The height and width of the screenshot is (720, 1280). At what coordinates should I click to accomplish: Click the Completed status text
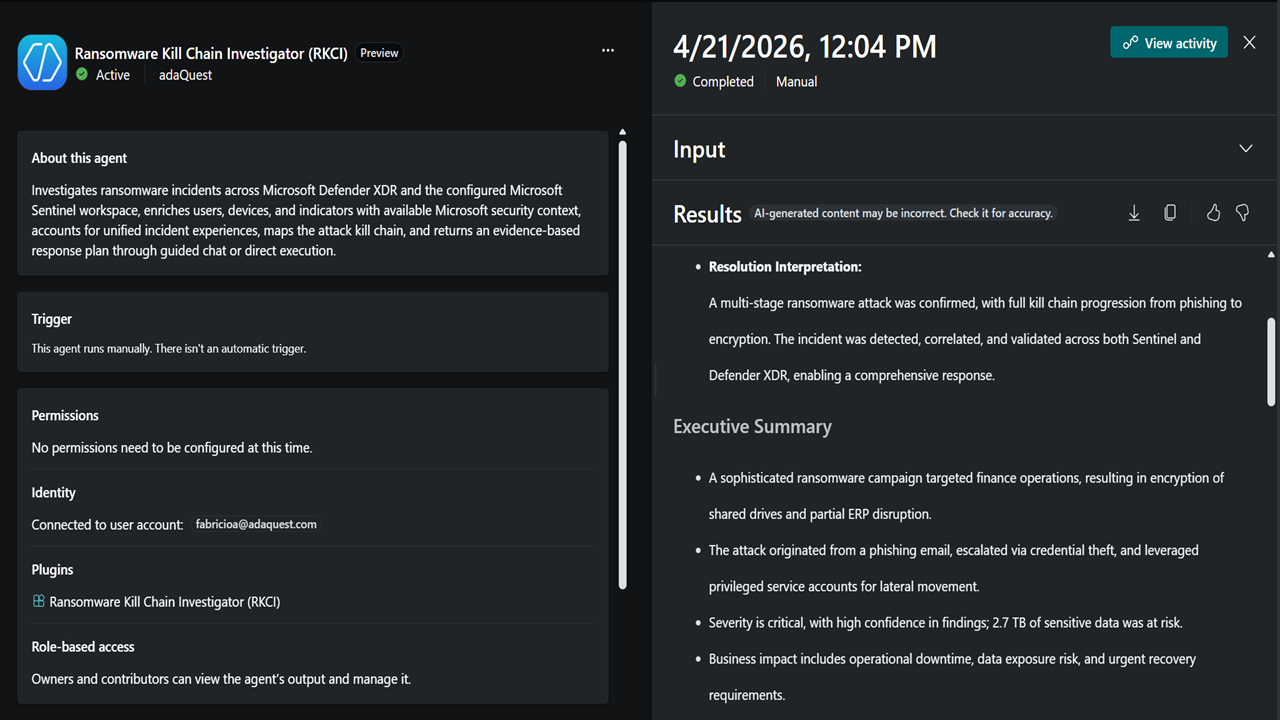click(x=723, y=82)
